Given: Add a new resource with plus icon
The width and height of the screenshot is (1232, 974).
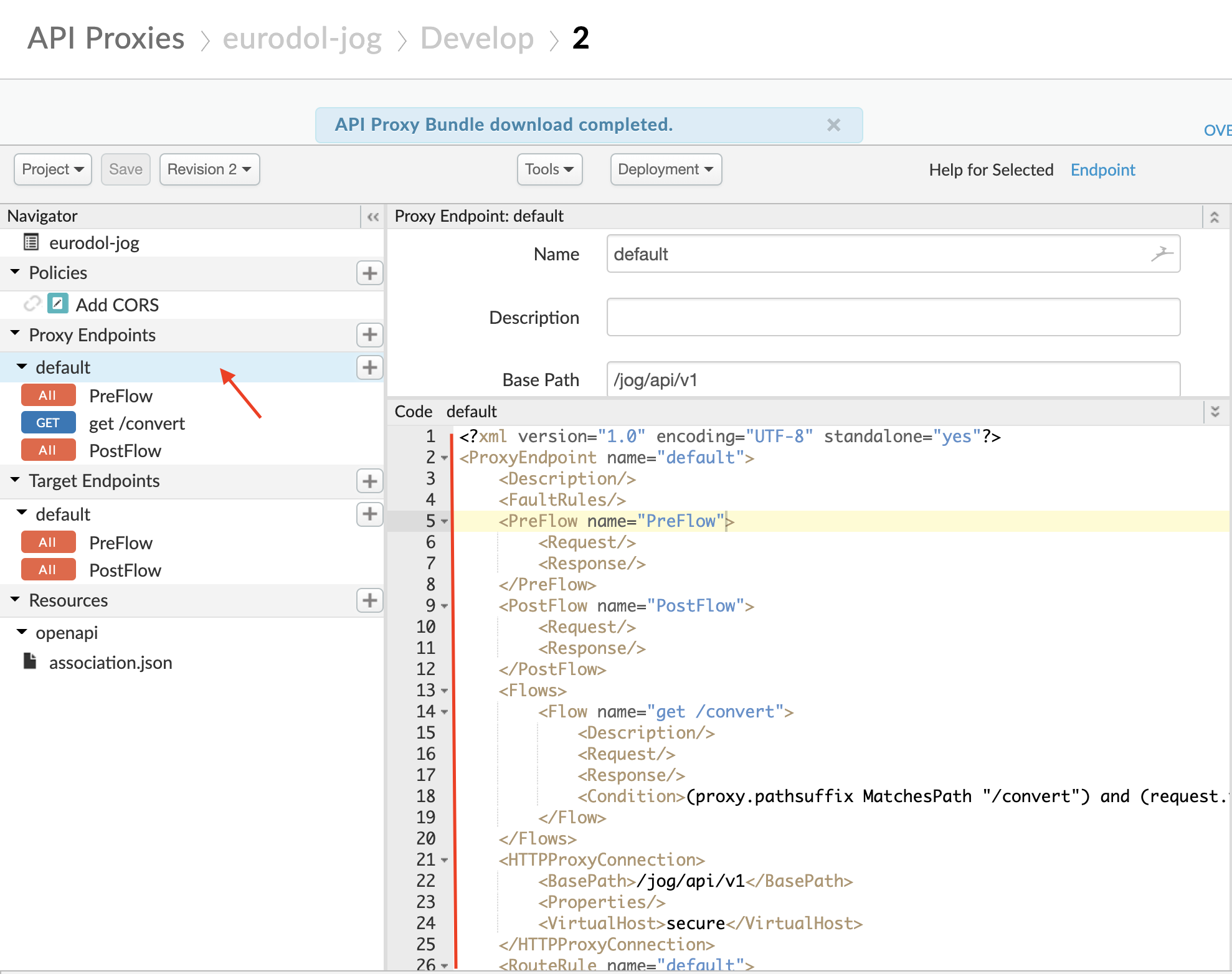Looking at the screenshot, I should [x=369, y=600].
